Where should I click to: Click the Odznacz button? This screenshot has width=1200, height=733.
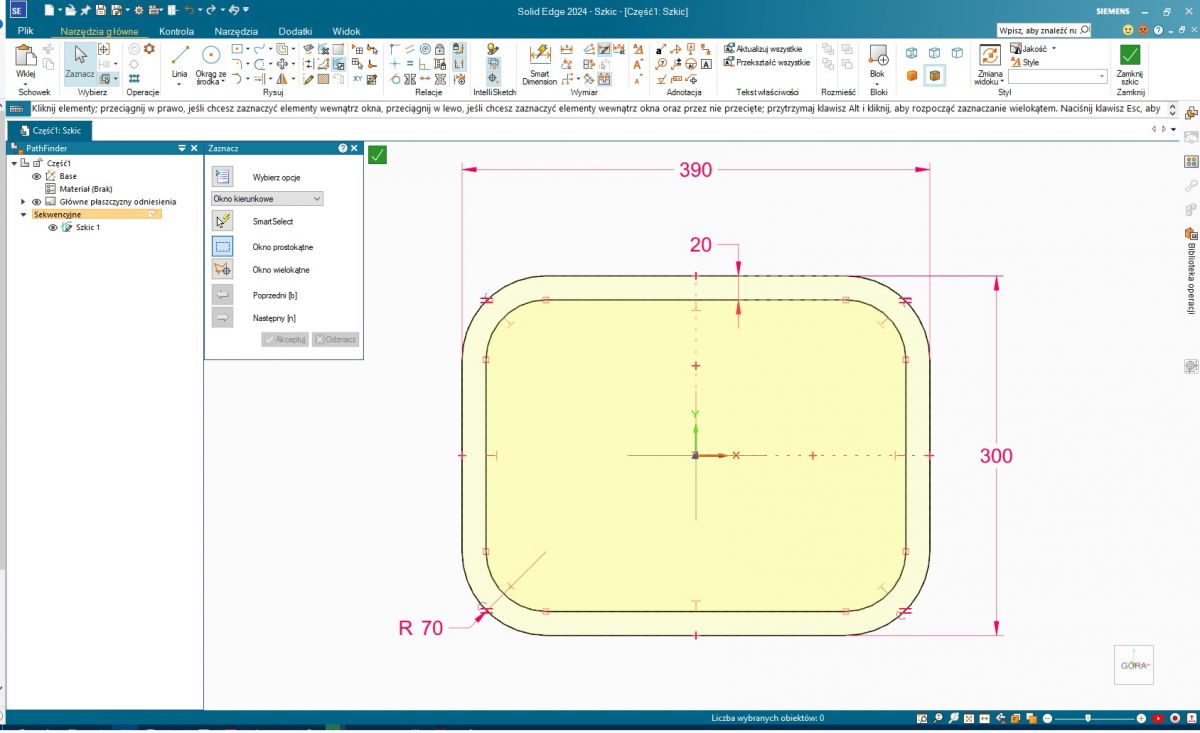point(335,340)
